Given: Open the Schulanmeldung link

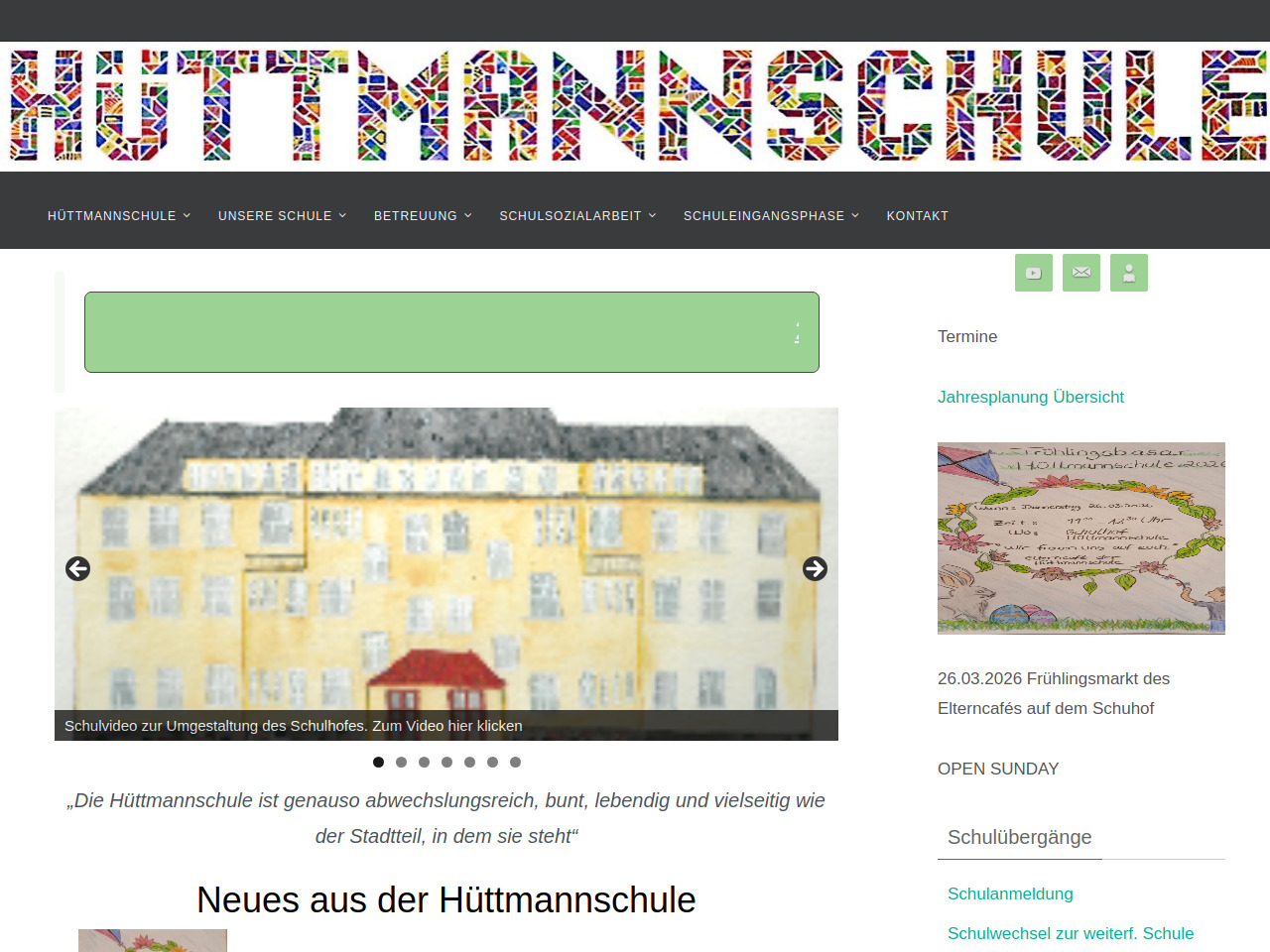Looking at the screenshot, I should [1009, 893].
